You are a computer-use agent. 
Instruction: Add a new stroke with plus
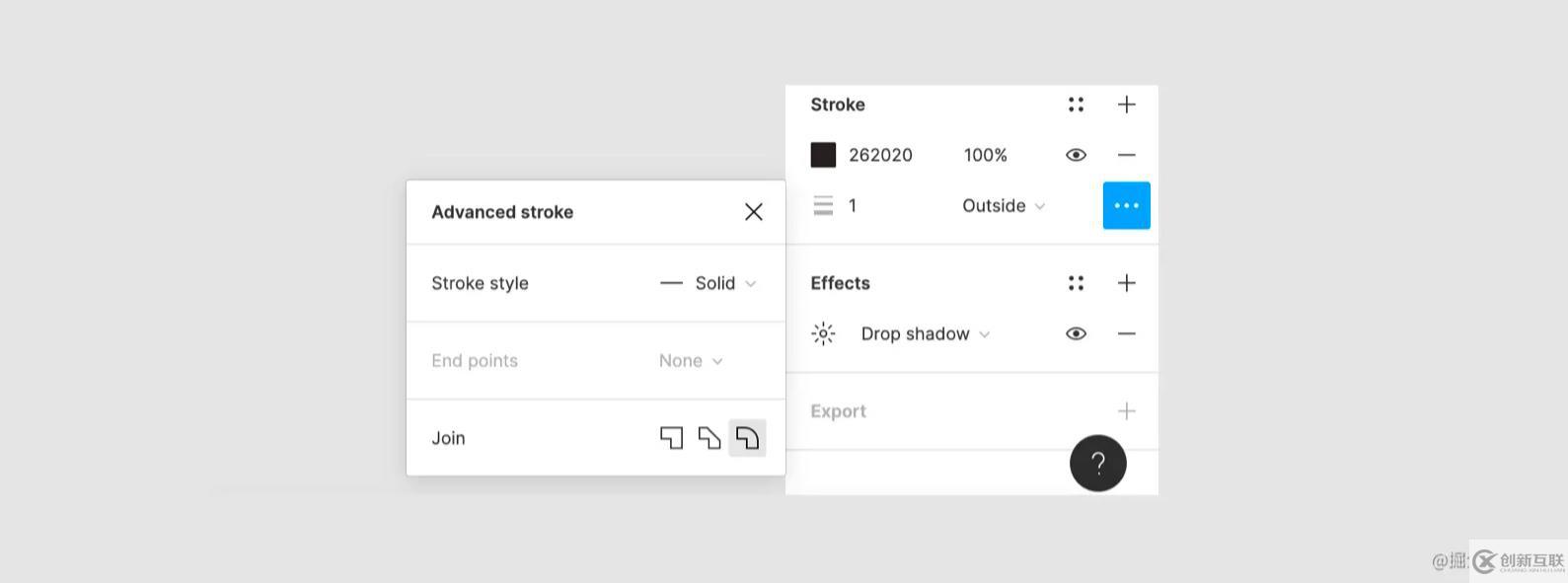[x=1126, y=105]
